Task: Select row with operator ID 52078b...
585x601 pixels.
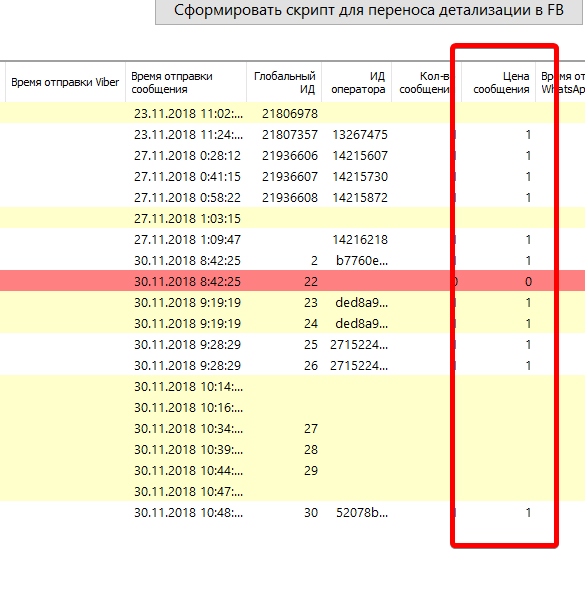Action: pyautogui.click(x=292, y=512)
